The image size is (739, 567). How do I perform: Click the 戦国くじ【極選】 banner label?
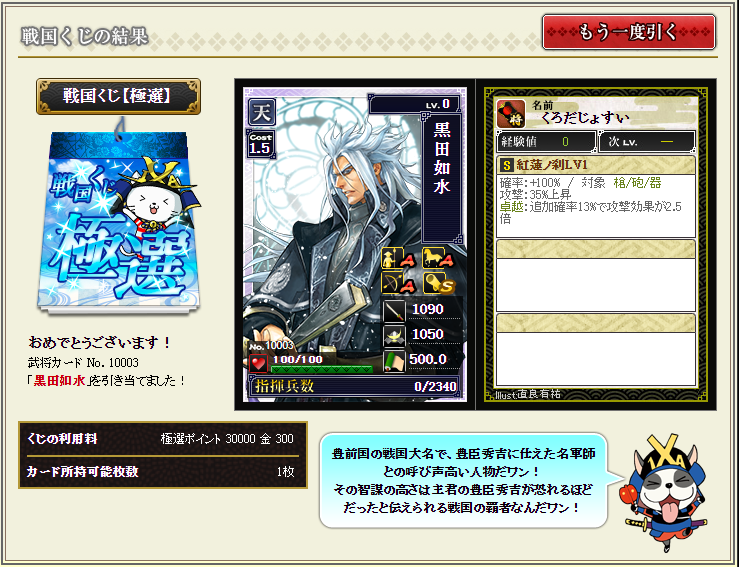[x=118, y=97]
